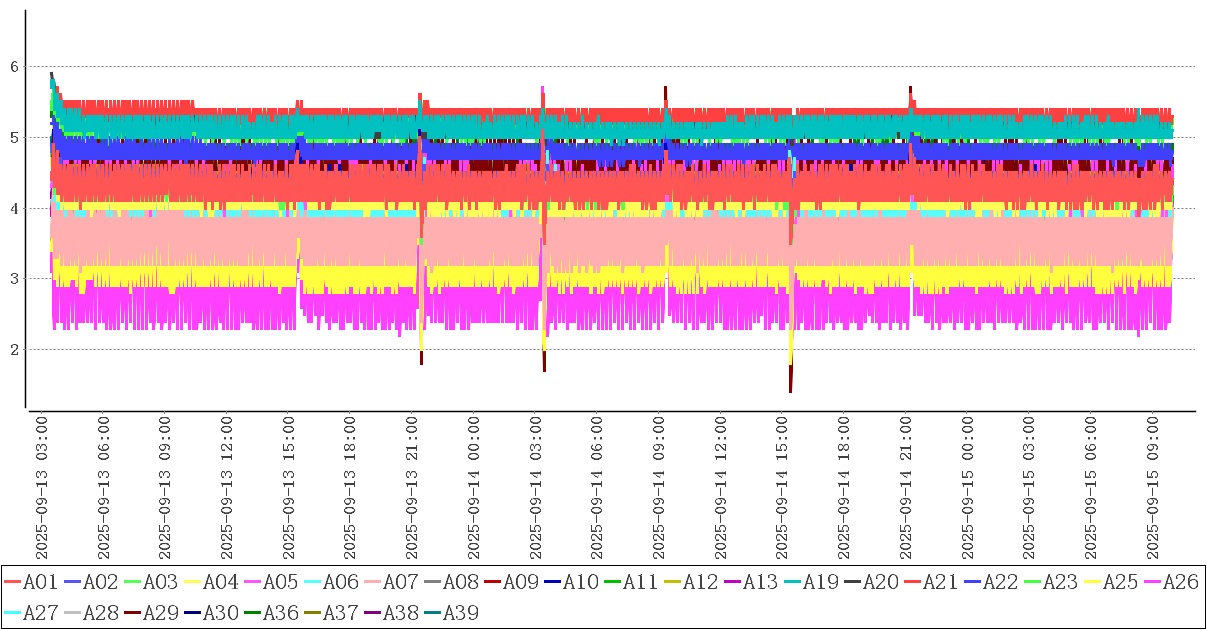Hide the A05 series via legend
1207x630 pixels.
(x=269, y=582)
